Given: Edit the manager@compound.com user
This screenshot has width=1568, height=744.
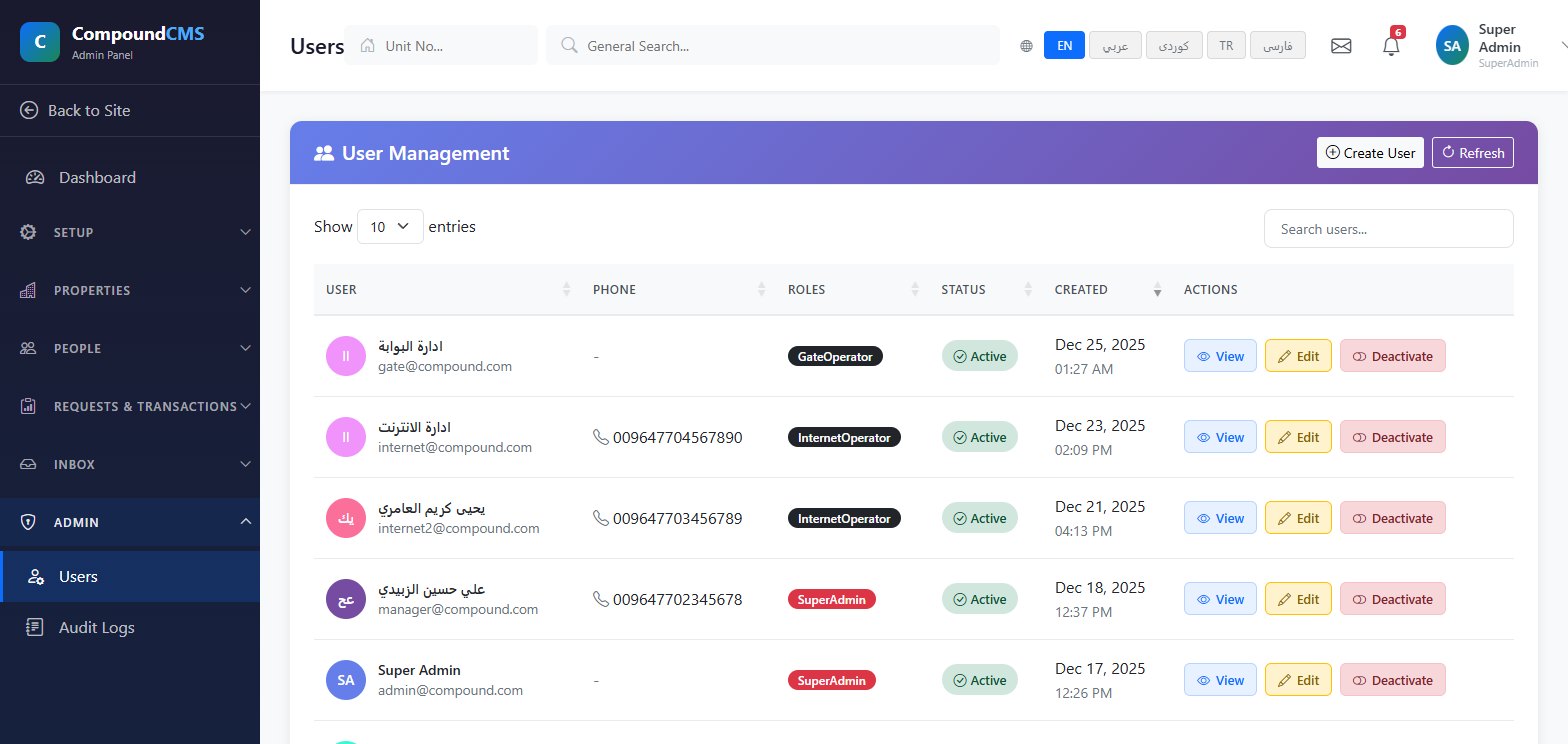Looking at the screenshot, I should tap(1298, 599).
